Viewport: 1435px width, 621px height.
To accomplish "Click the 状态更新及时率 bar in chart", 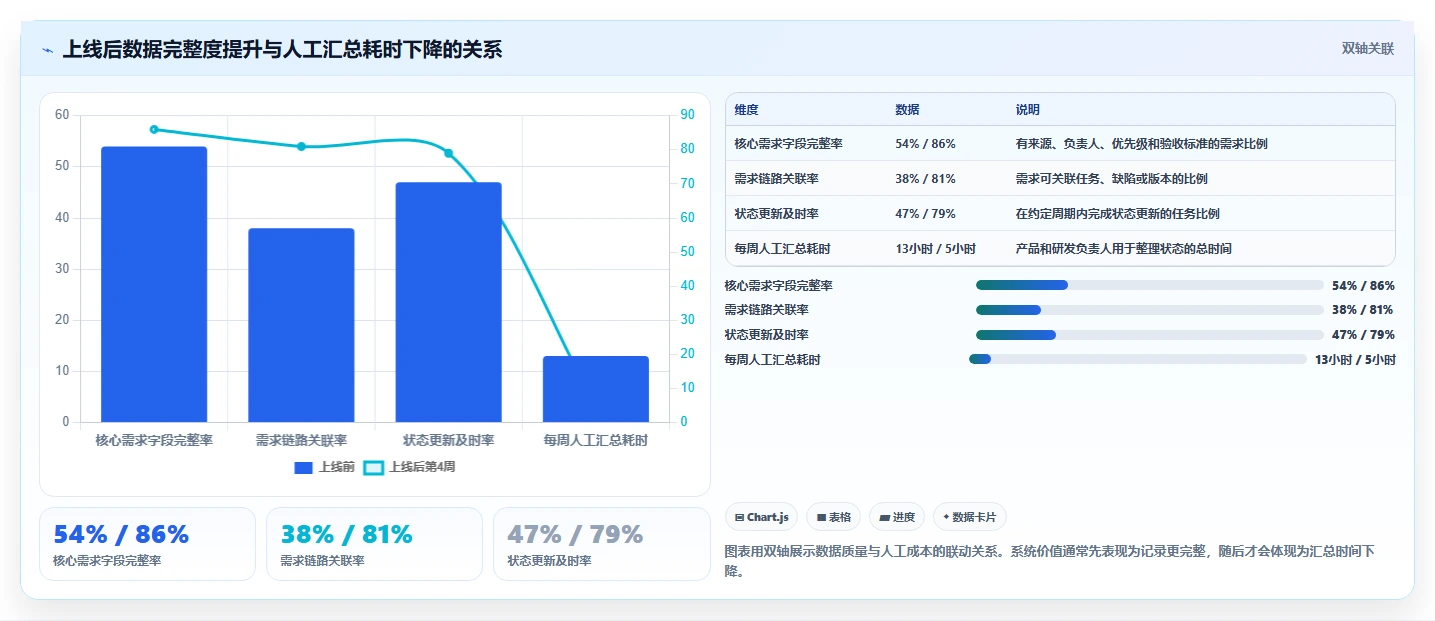I will pyautogui.click(x=448, y=302).
